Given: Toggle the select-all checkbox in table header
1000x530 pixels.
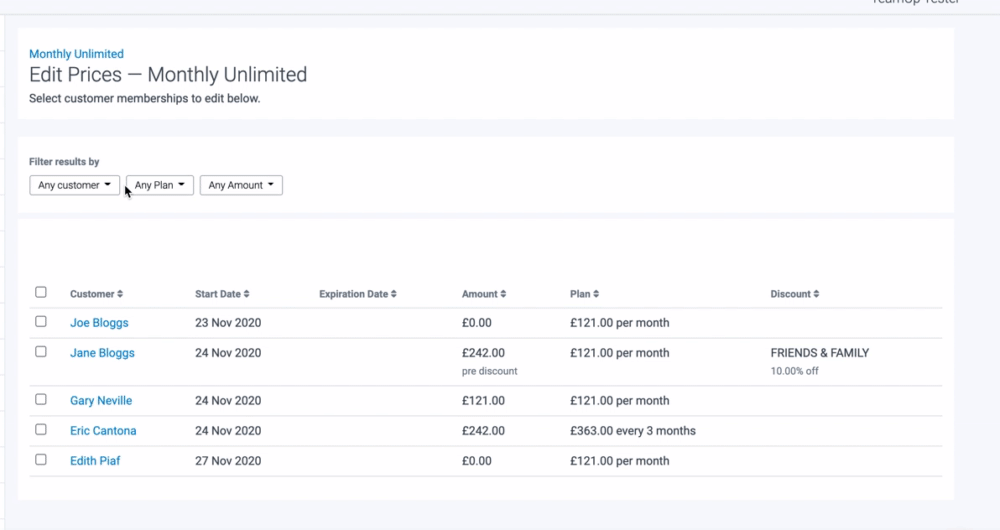Looking at the screenshot, I should click(x=41, y=292).
